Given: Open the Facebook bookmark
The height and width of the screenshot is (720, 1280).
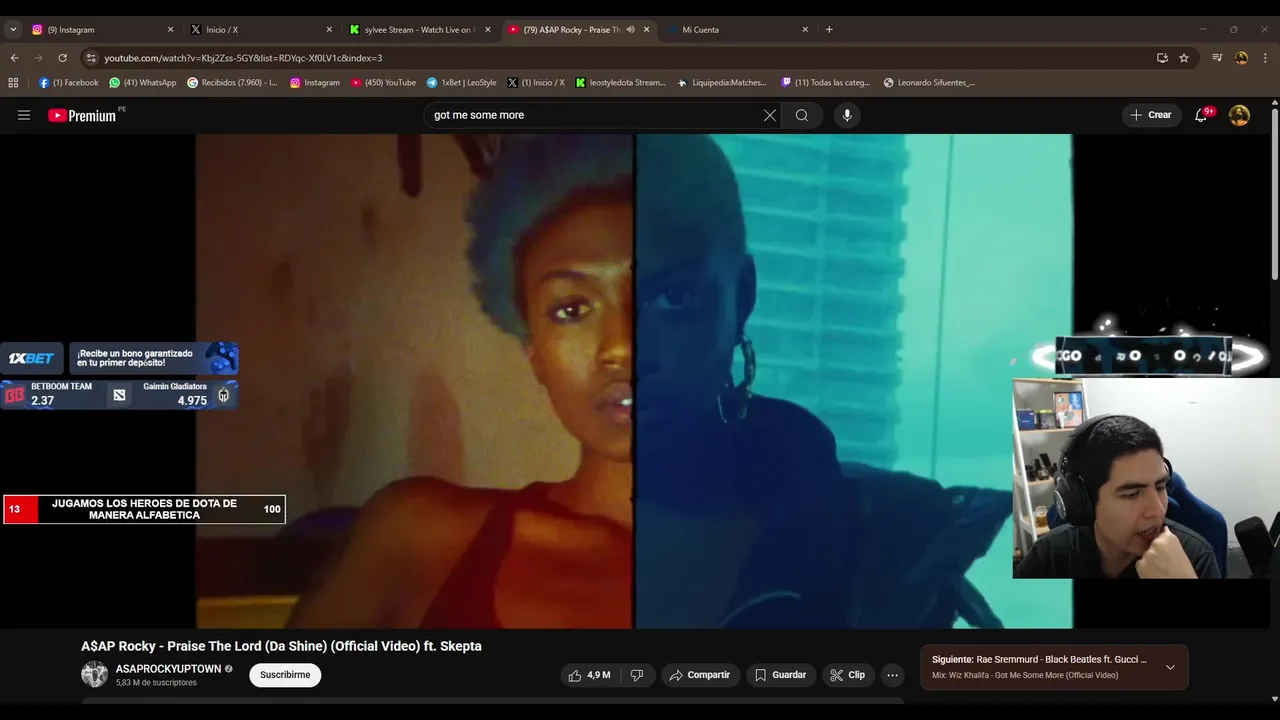Looking at the screenshot, I should [69, 83].
